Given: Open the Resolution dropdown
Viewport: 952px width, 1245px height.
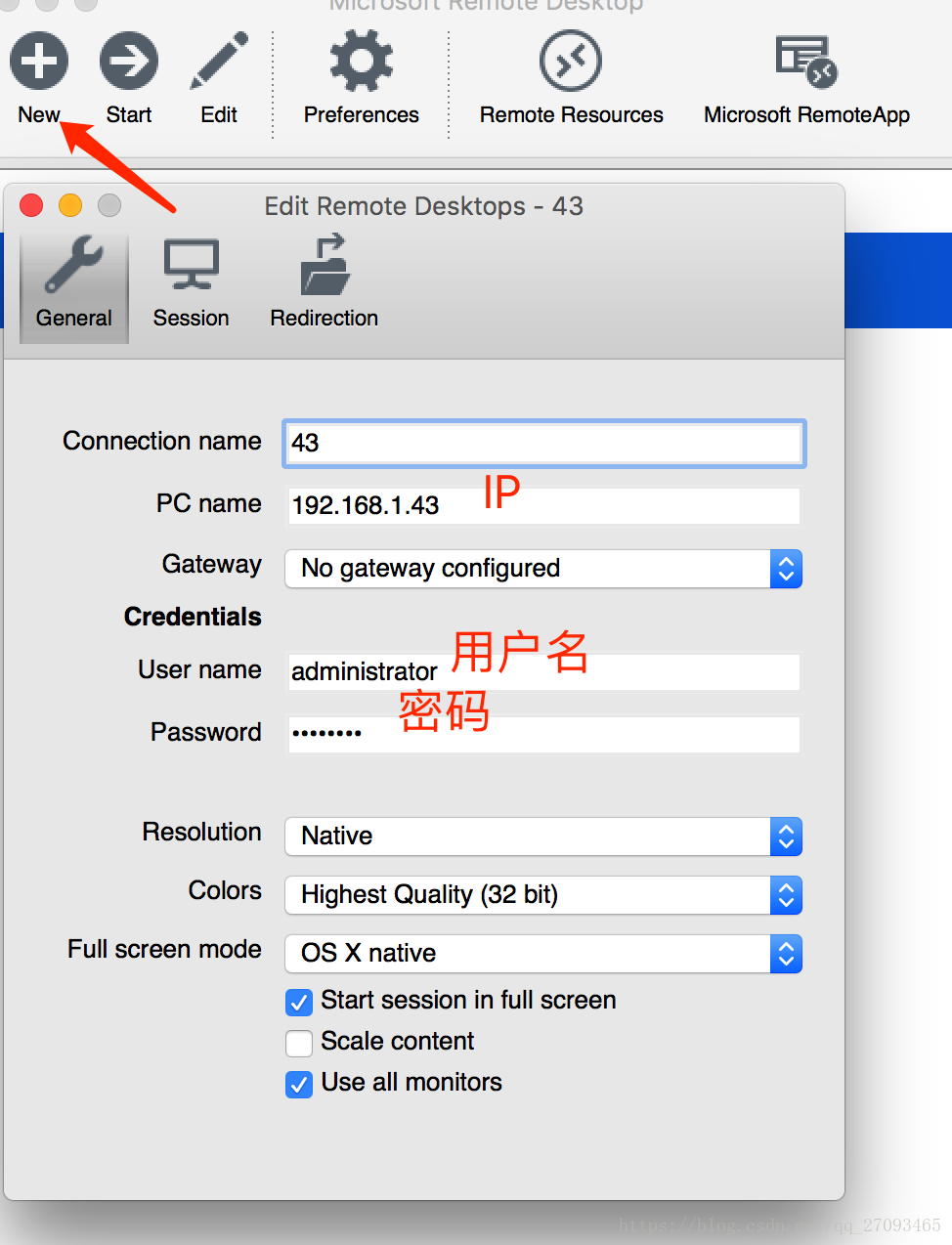Looking at the screenshot, I should (543, 837).
